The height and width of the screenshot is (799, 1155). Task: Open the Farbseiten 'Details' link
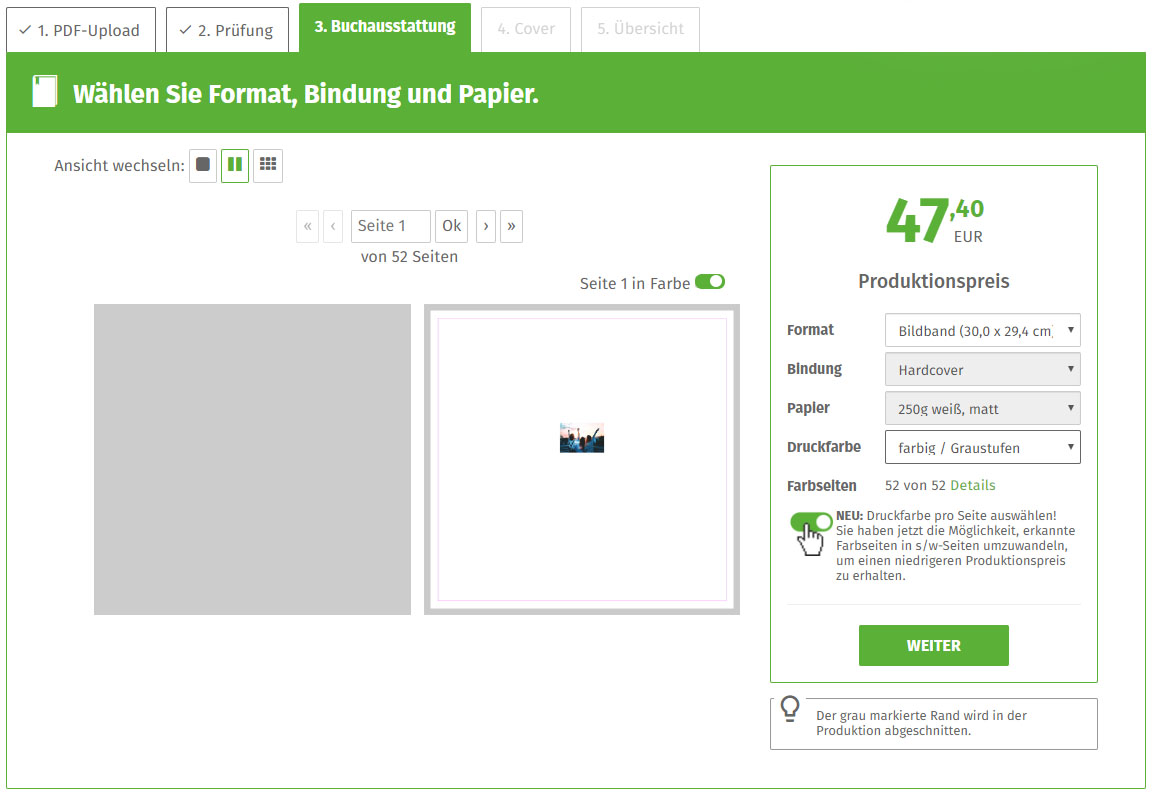tap(972, 485)
